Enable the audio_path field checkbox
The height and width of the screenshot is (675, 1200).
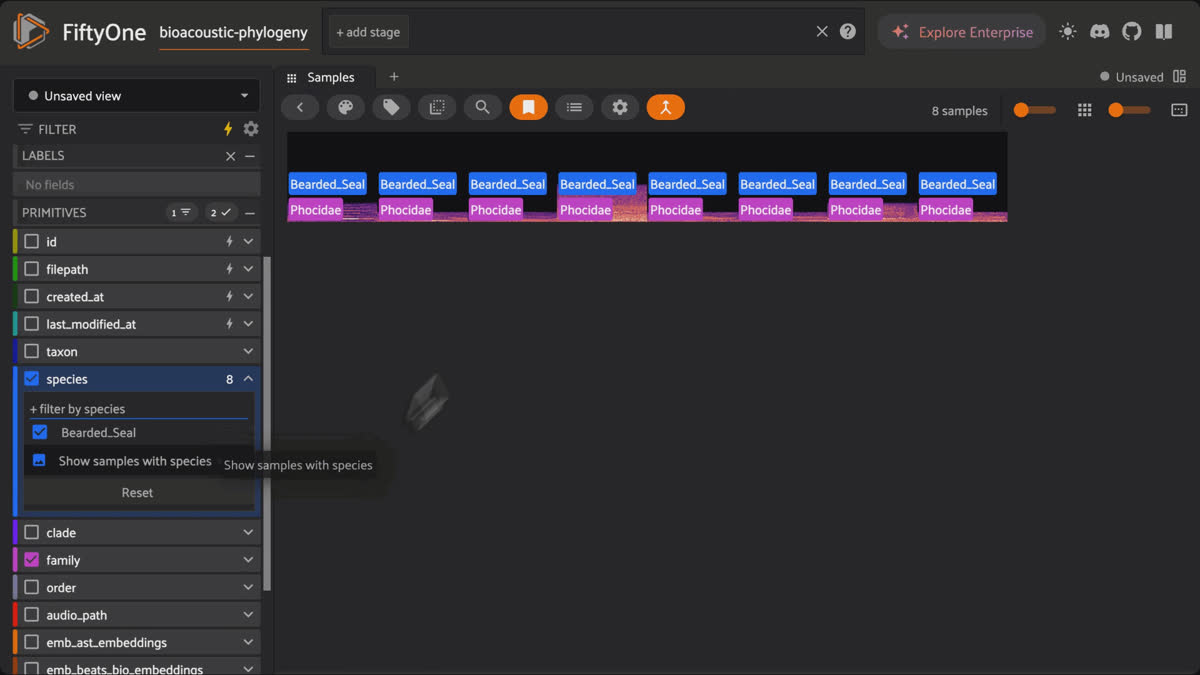point(31,615)
